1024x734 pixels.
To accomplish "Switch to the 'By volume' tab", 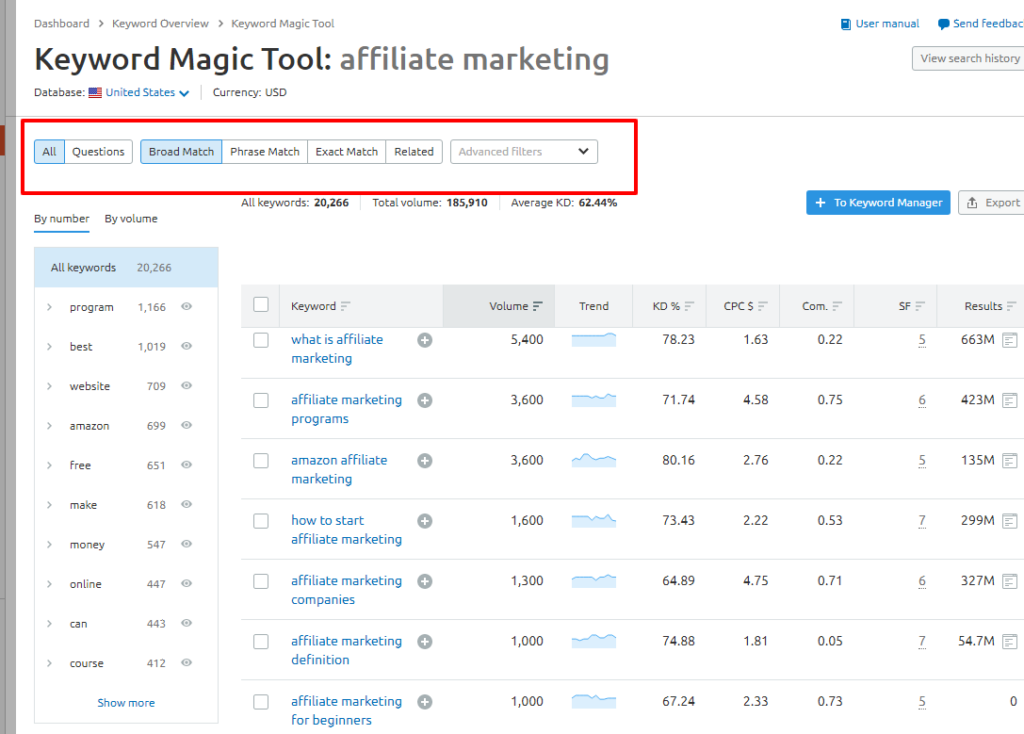I will coord(131,219).
